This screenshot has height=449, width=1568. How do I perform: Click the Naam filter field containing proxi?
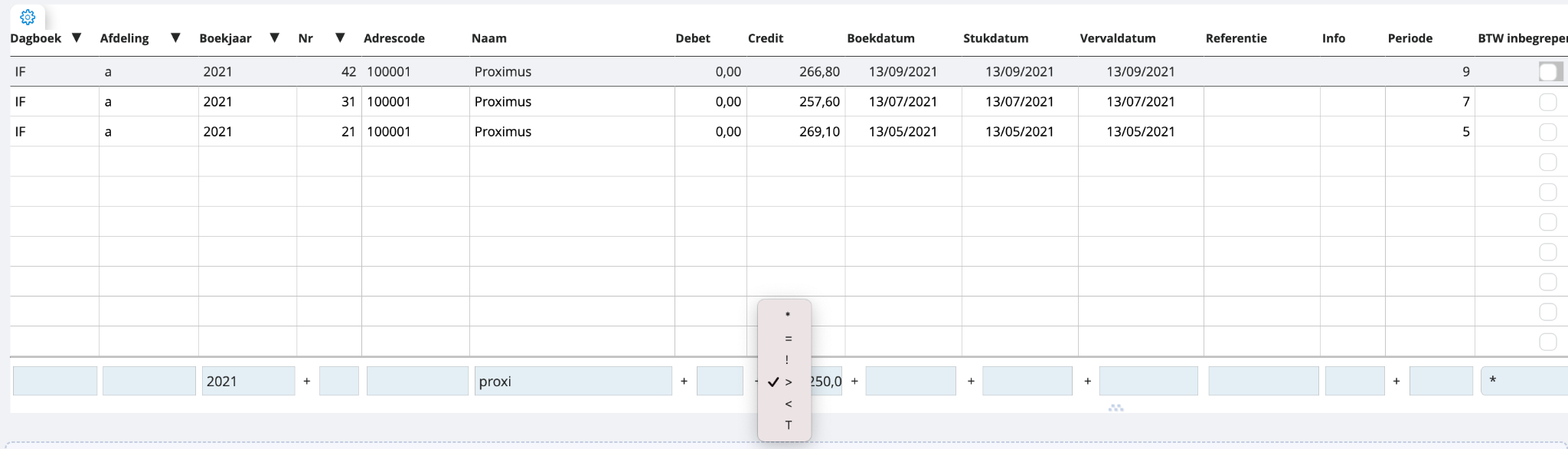point(573,381)
